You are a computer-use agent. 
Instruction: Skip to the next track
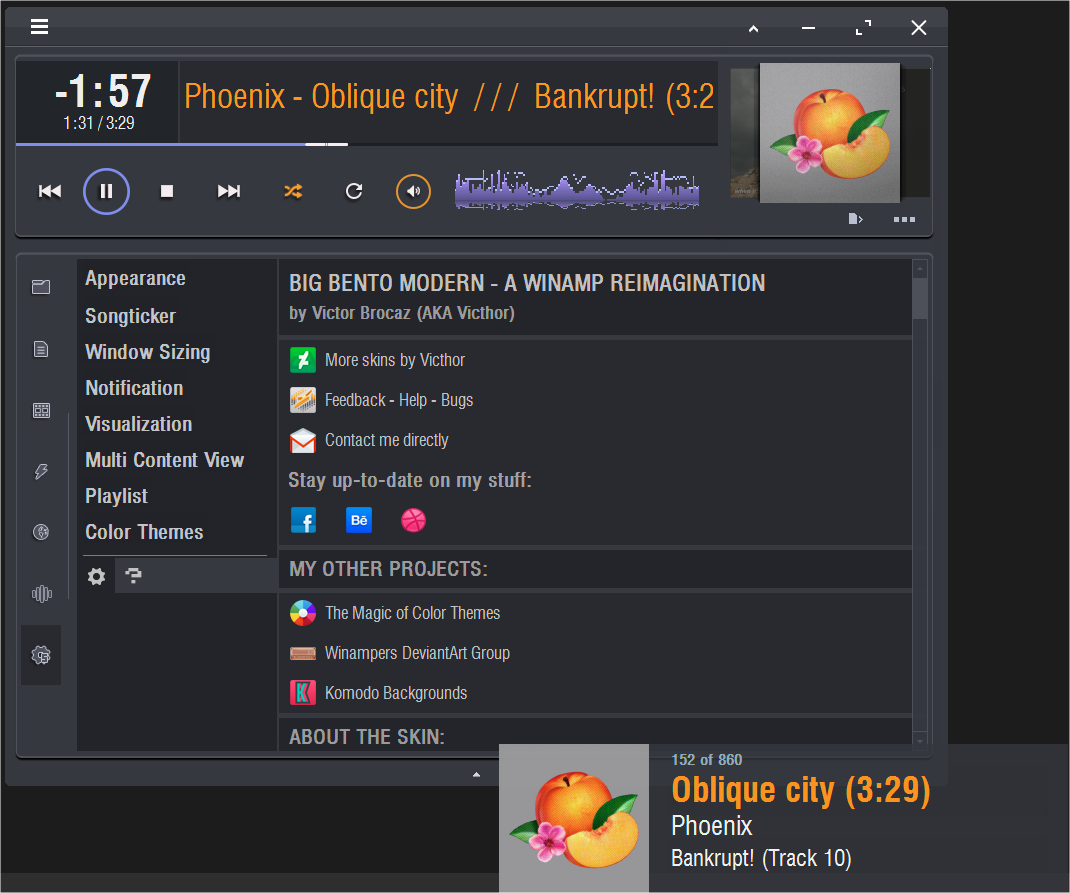pyautogui.click(x=229, y=191)
